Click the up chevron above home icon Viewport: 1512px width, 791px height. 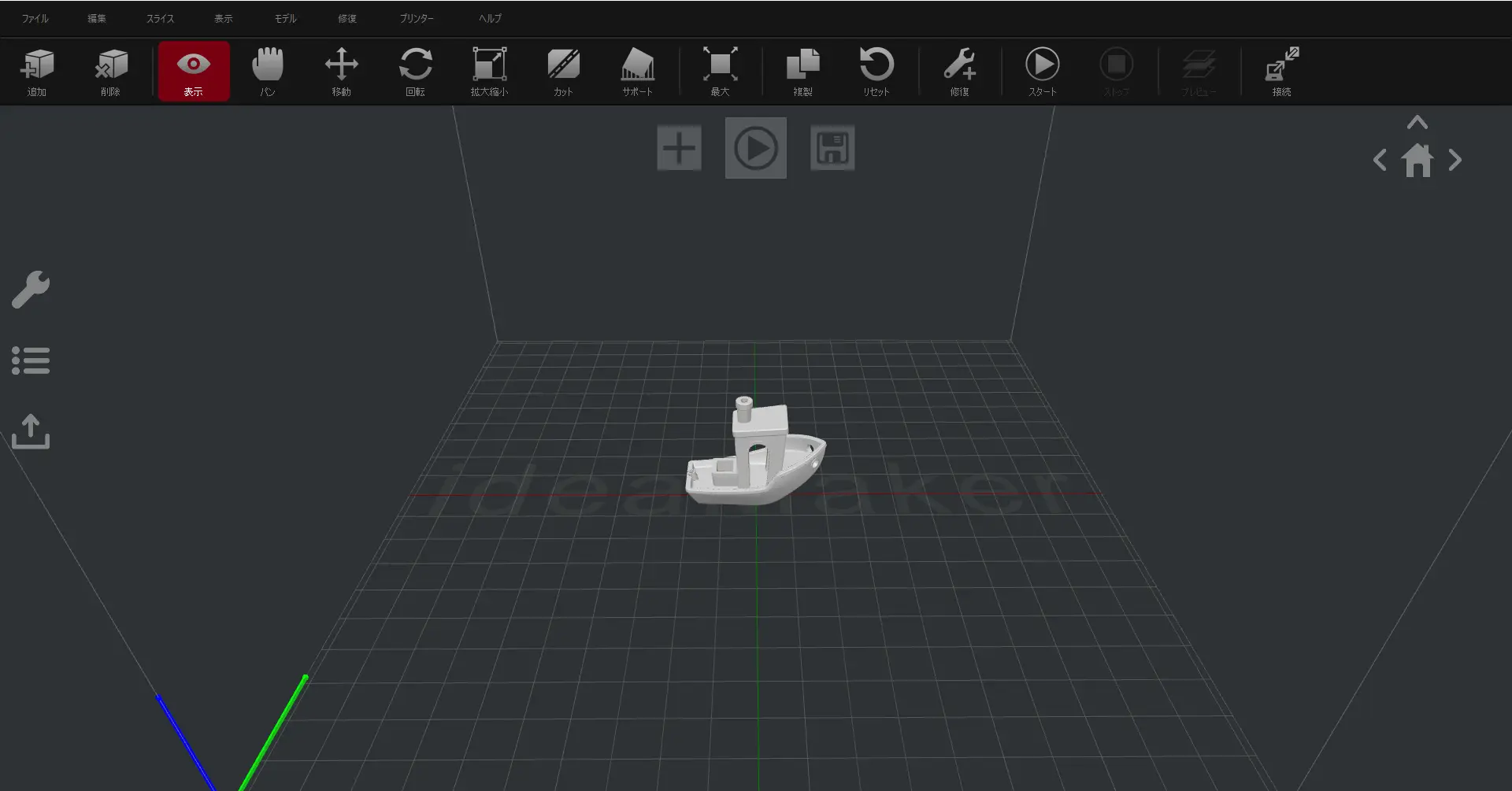click(x=1417, y=123)
